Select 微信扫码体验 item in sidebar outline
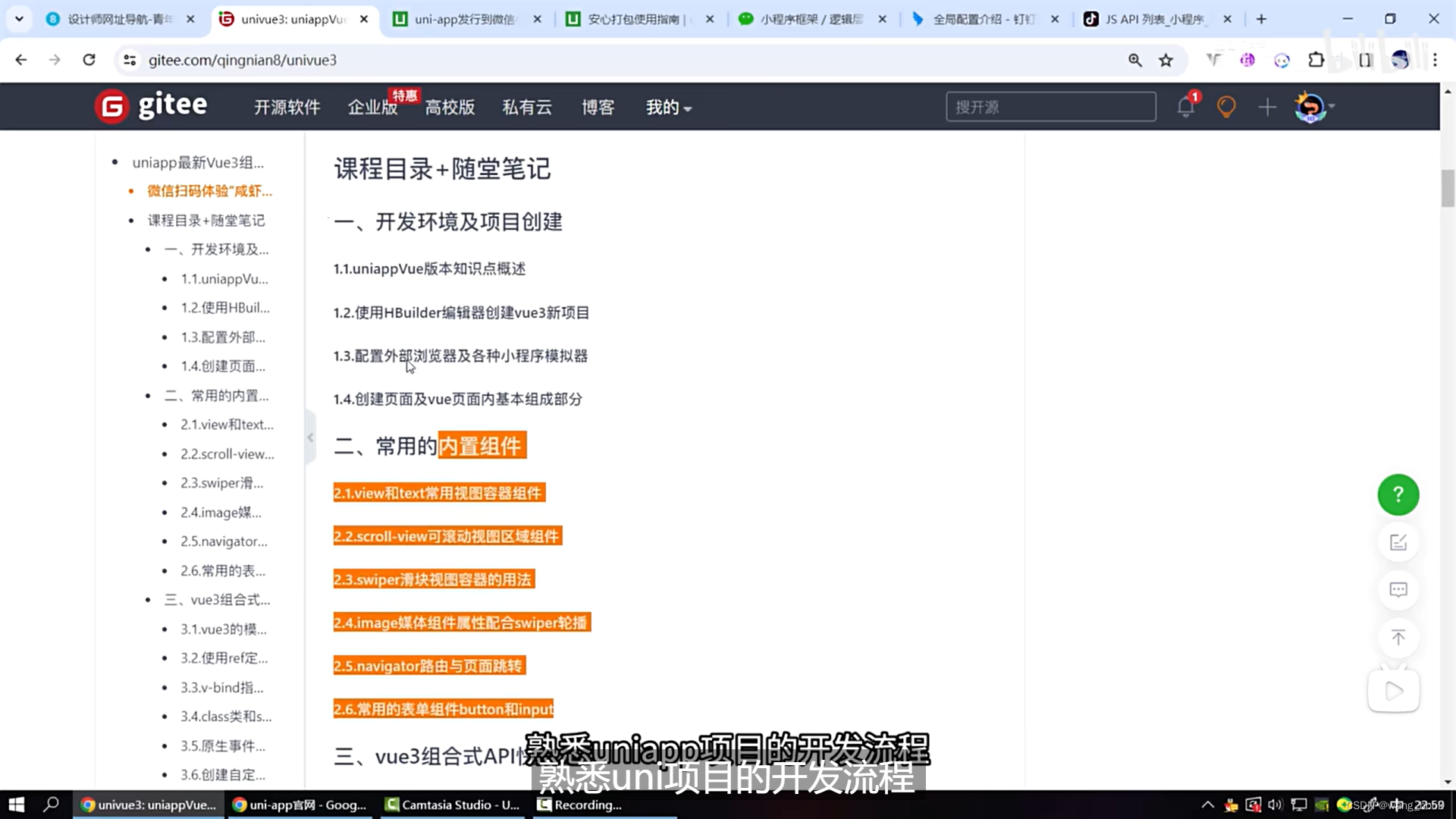This screenshot has width=1456, height=819. 209,191
